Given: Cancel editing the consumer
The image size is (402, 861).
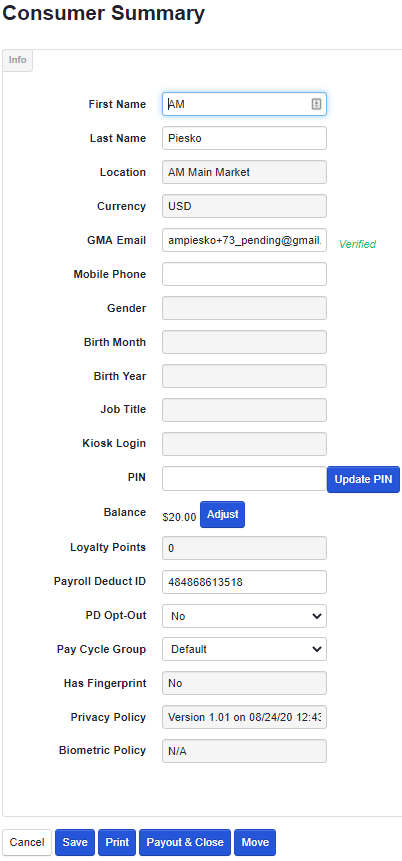Looking at the screenshot, I should pyautogui.click(x=27, y=842).
